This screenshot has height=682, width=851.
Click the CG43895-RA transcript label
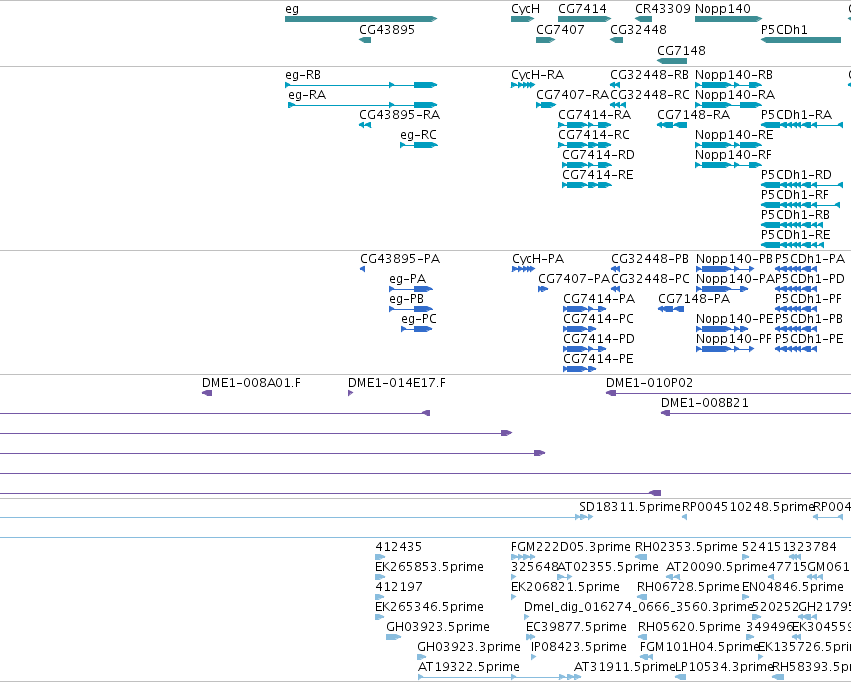(399, 115)
